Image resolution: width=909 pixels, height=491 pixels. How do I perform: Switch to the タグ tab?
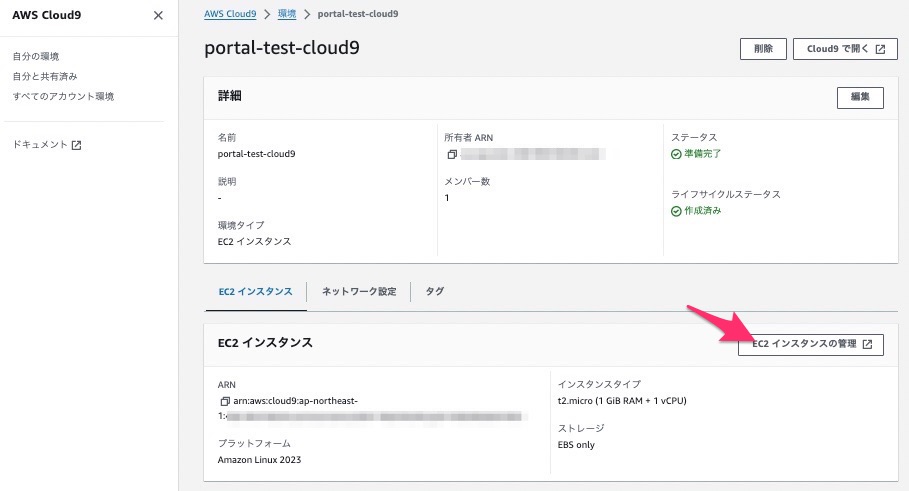(x=434, y=292)
